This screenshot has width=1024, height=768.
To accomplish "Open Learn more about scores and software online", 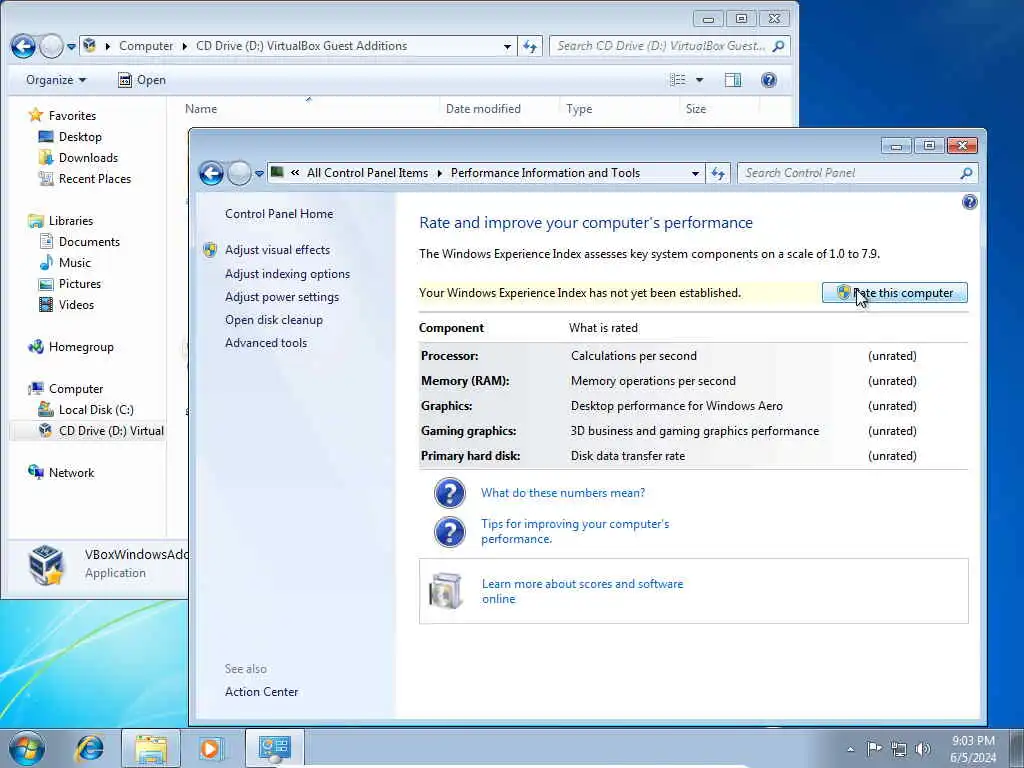I will tap(583, 591).
